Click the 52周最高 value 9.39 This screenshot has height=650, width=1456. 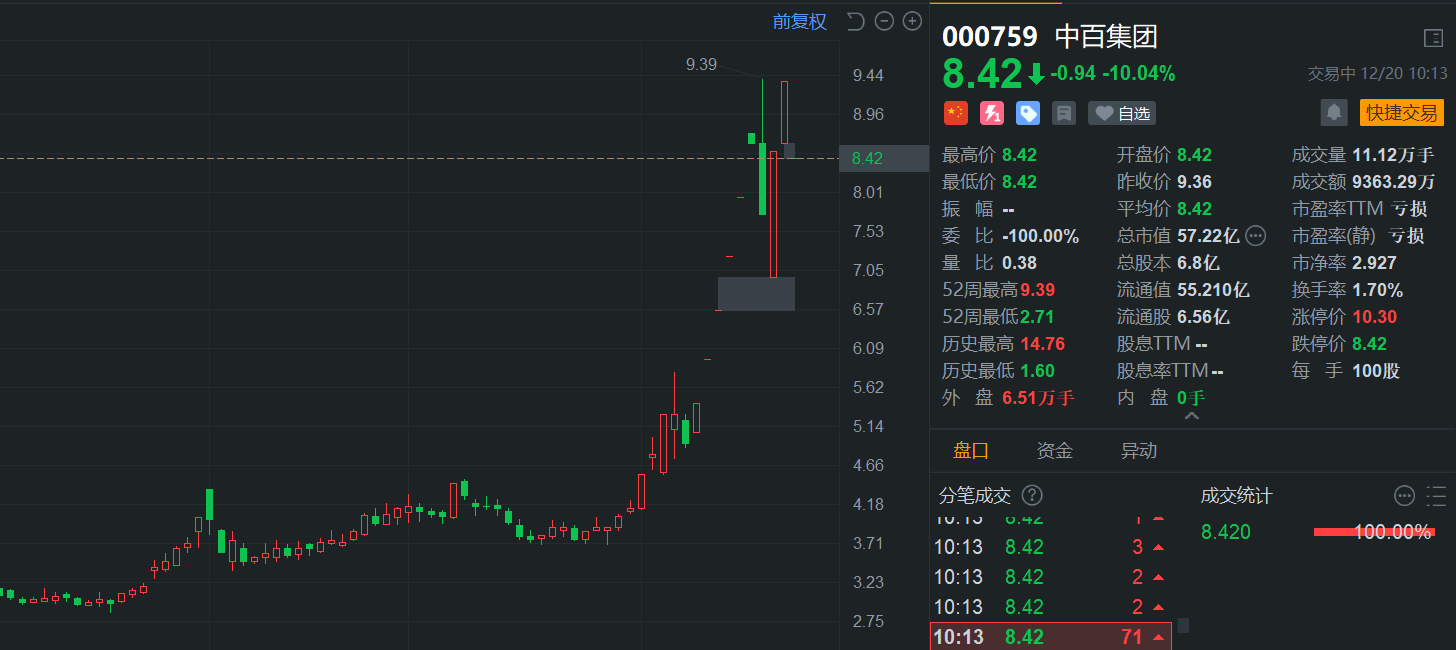coord(1038,290)
